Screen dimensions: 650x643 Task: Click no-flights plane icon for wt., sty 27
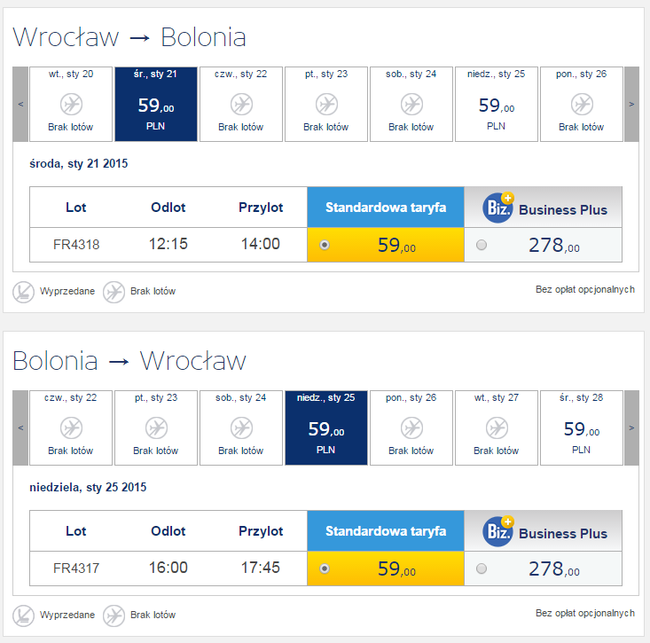pos(497,428)
